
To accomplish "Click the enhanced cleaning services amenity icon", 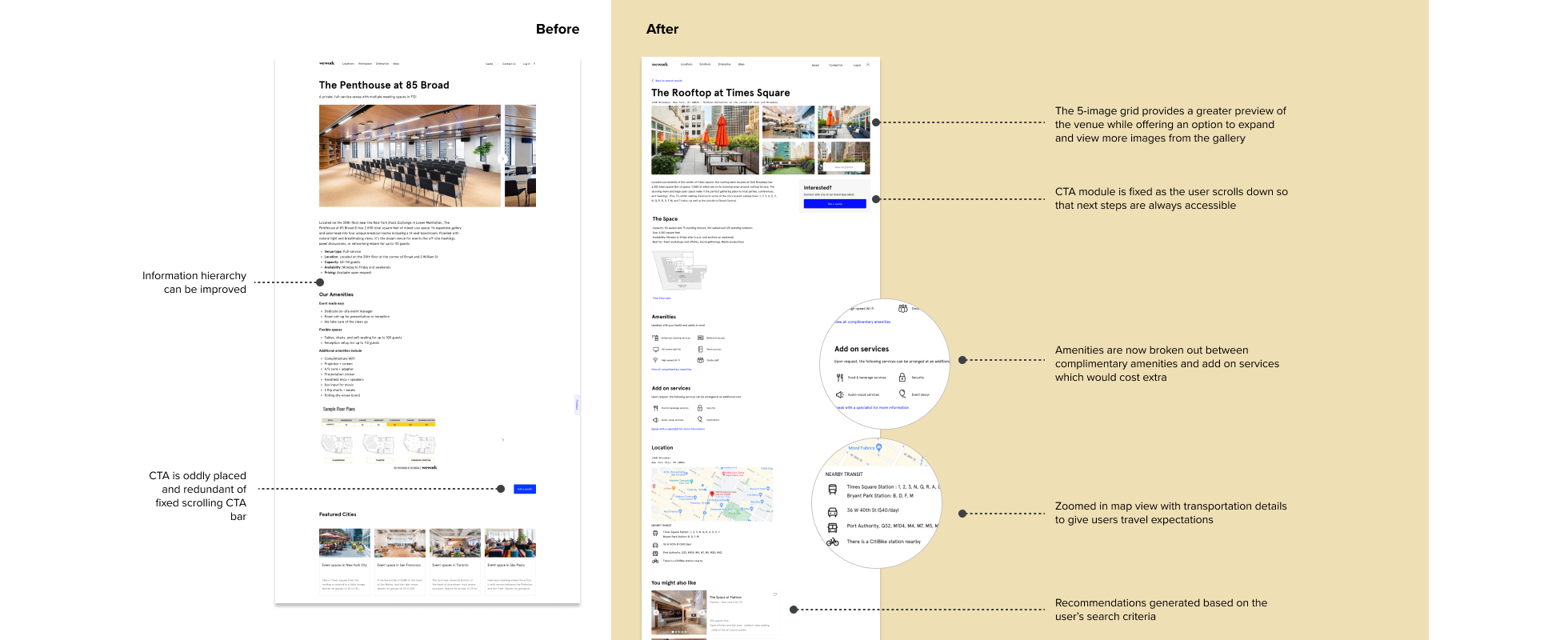I will [x=655, y=338].
